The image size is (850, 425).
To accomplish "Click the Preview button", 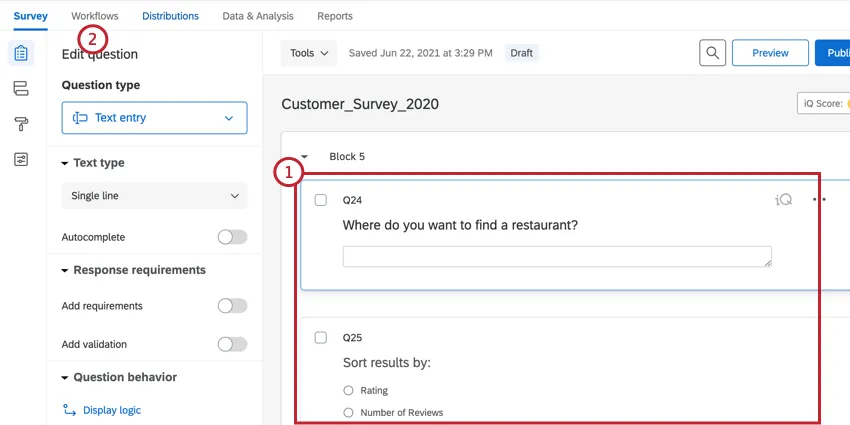I will pos(770,53).
